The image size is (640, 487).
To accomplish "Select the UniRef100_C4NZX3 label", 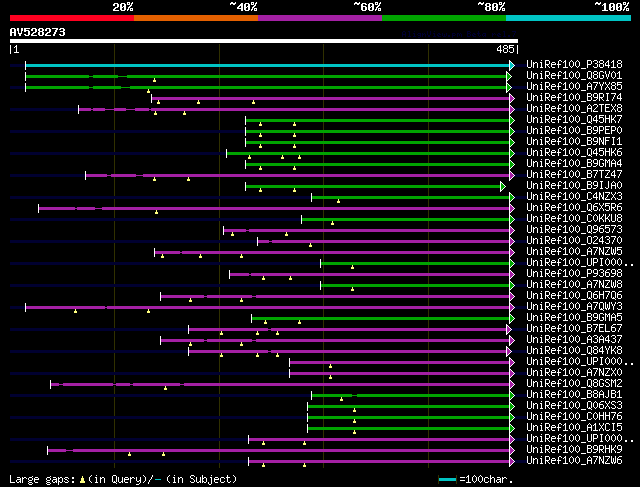I will 574,197.
